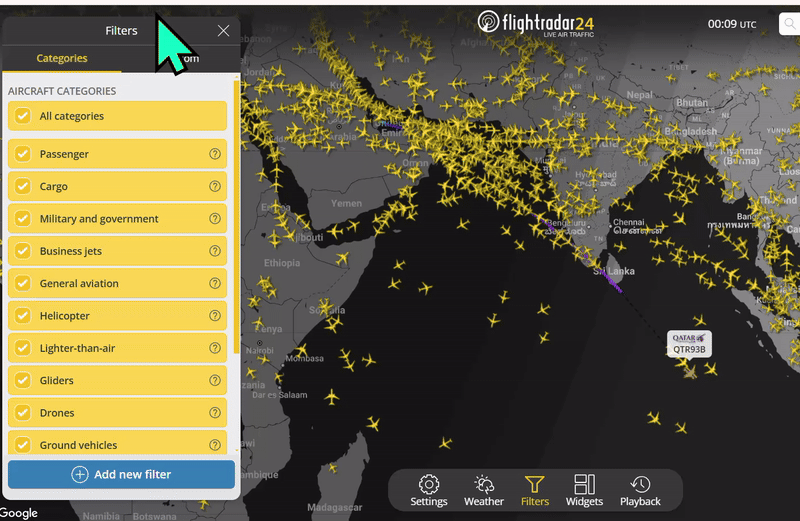Open help for the Gliders category
800x521 pixels.
(214, 381)
